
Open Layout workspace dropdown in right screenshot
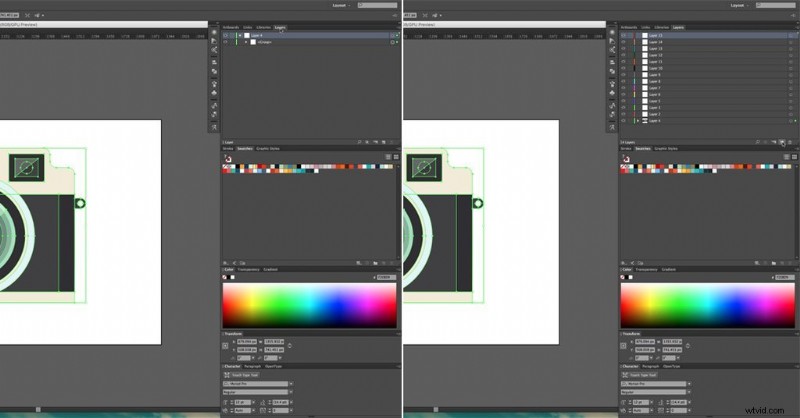[739, 5]
